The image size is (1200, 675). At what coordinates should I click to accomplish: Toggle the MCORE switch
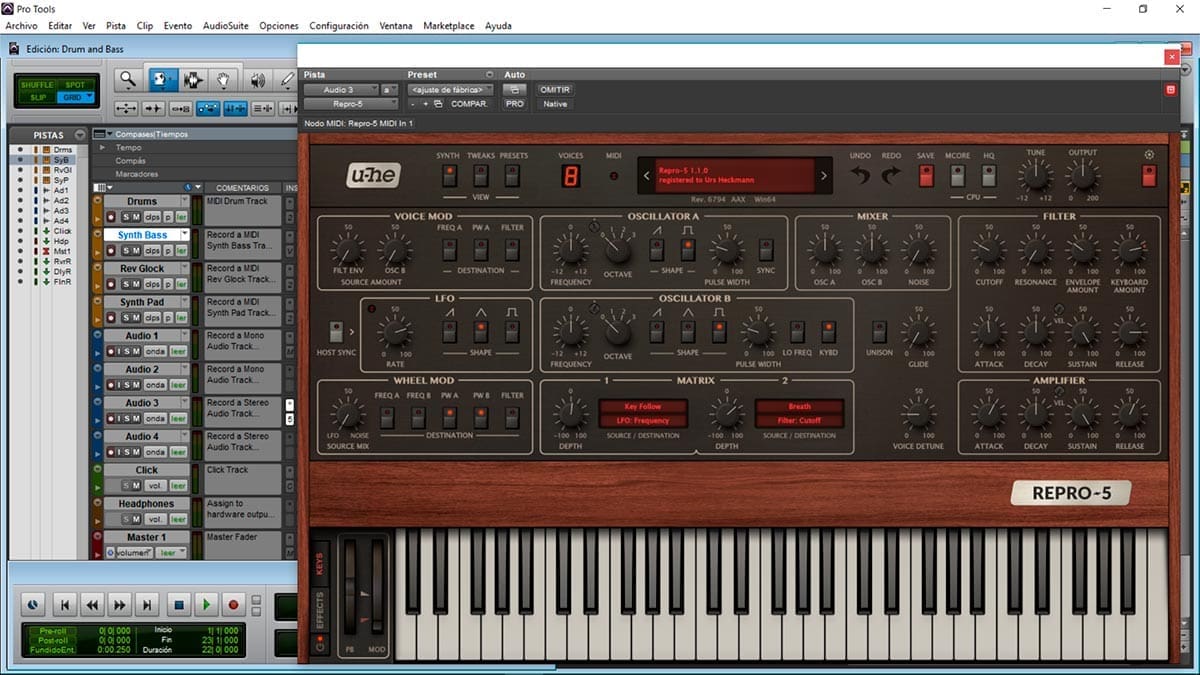pos(958,176)
